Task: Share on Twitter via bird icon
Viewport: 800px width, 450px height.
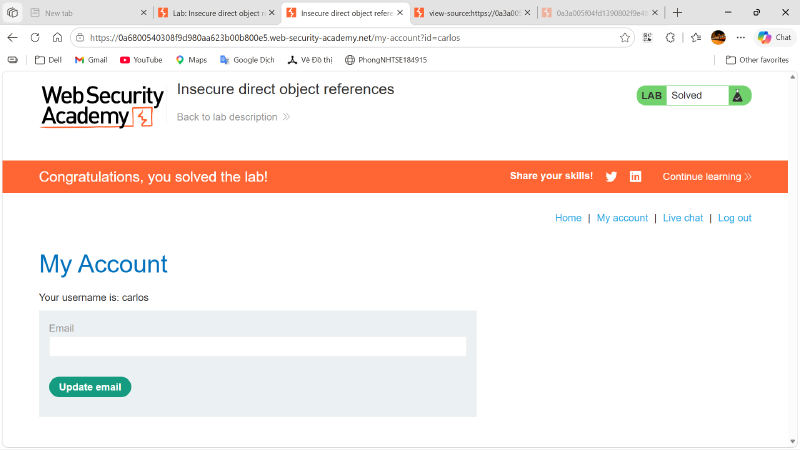Action: 611,177
